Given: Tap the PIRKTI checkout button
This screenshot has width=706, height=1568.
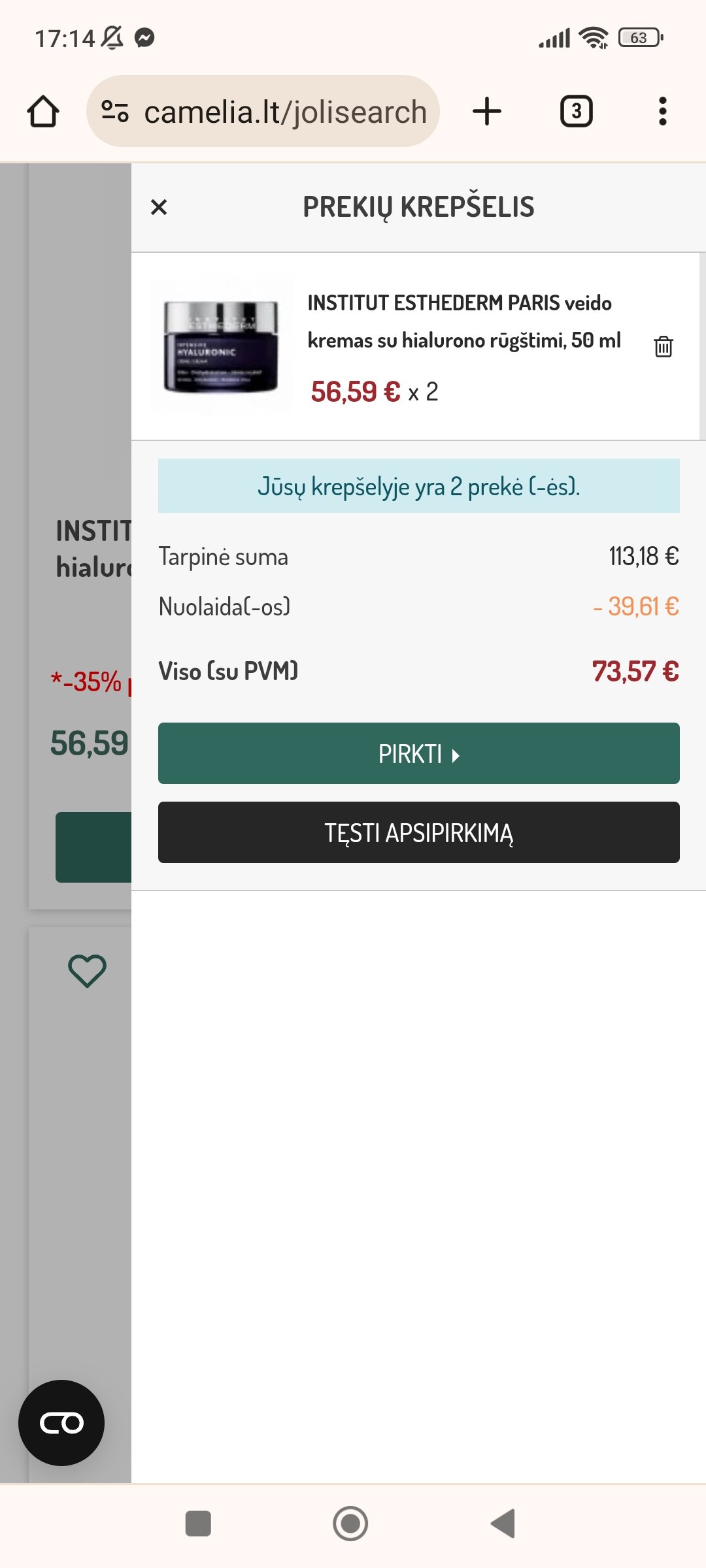Looking at the screenshot, I should coord(418,753).
